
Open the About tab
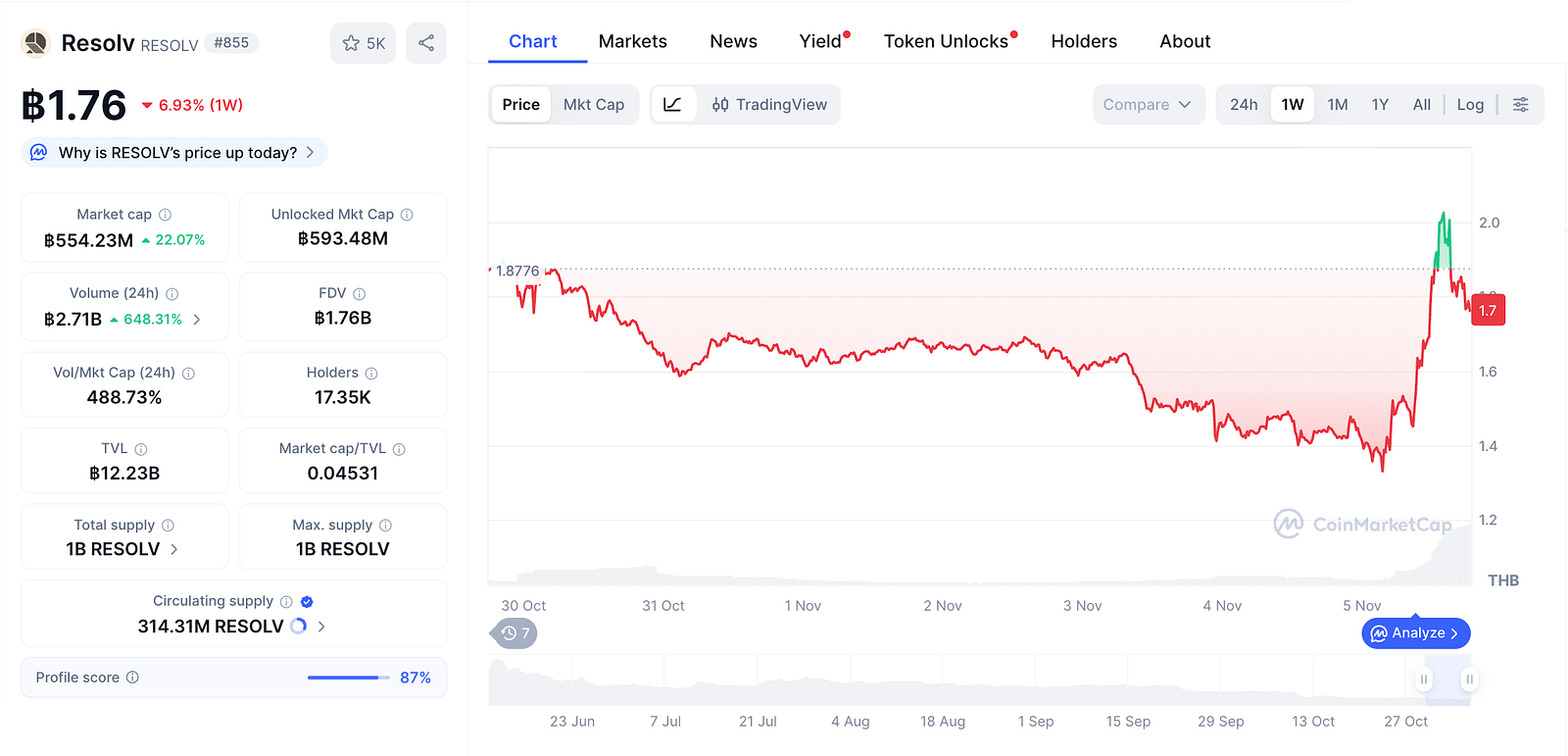coord(1186,41)
